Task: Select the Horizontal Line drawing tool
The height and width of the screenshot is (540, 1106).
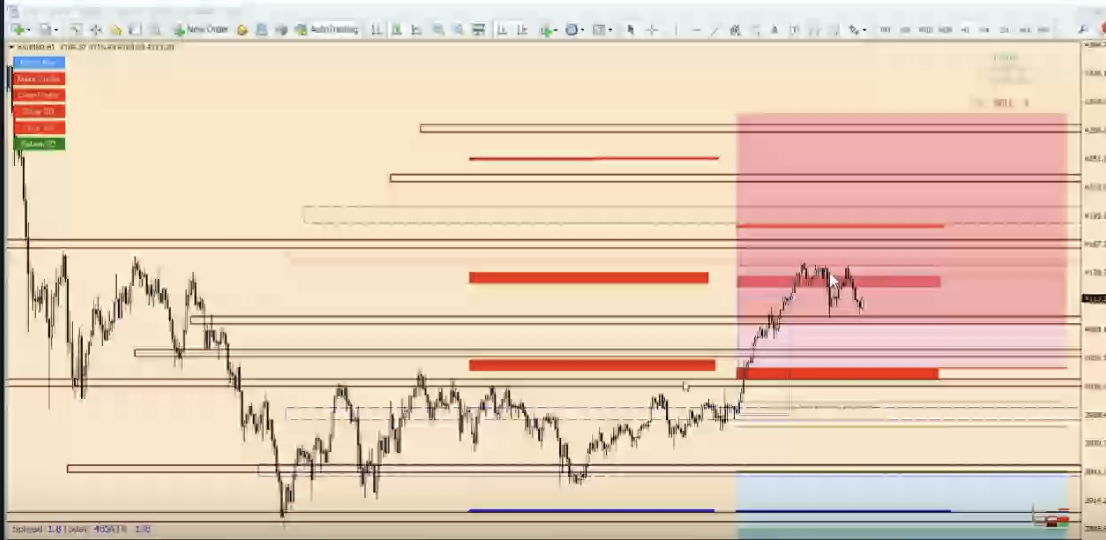Action: click(x=697, y=30)
